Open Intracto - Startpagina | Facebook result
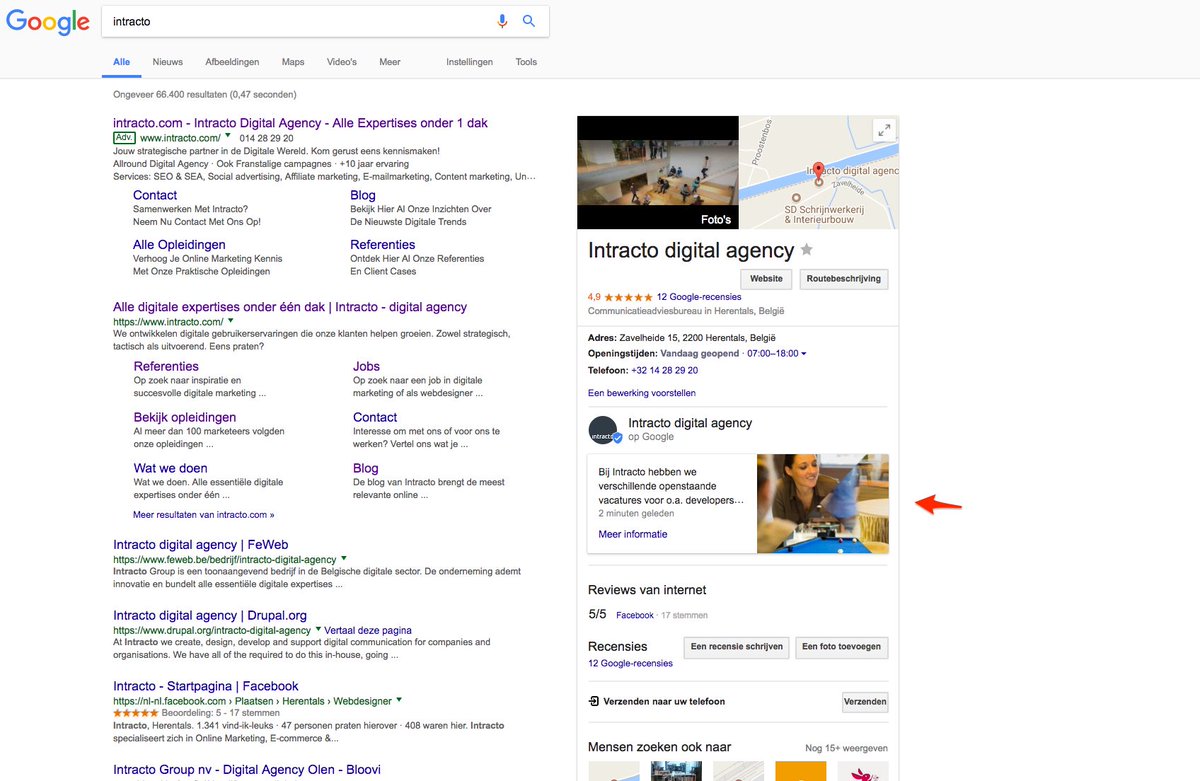Viewport: 1200px width, 781px height. coord(206,686)
